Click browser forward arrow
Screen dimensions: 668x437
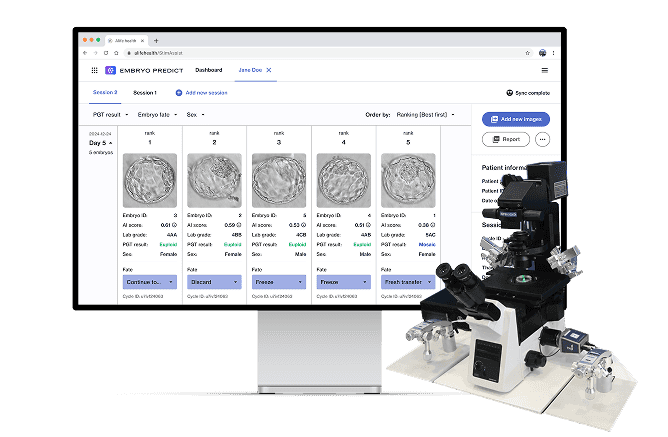pyautogui.click(x=95, y=53)
